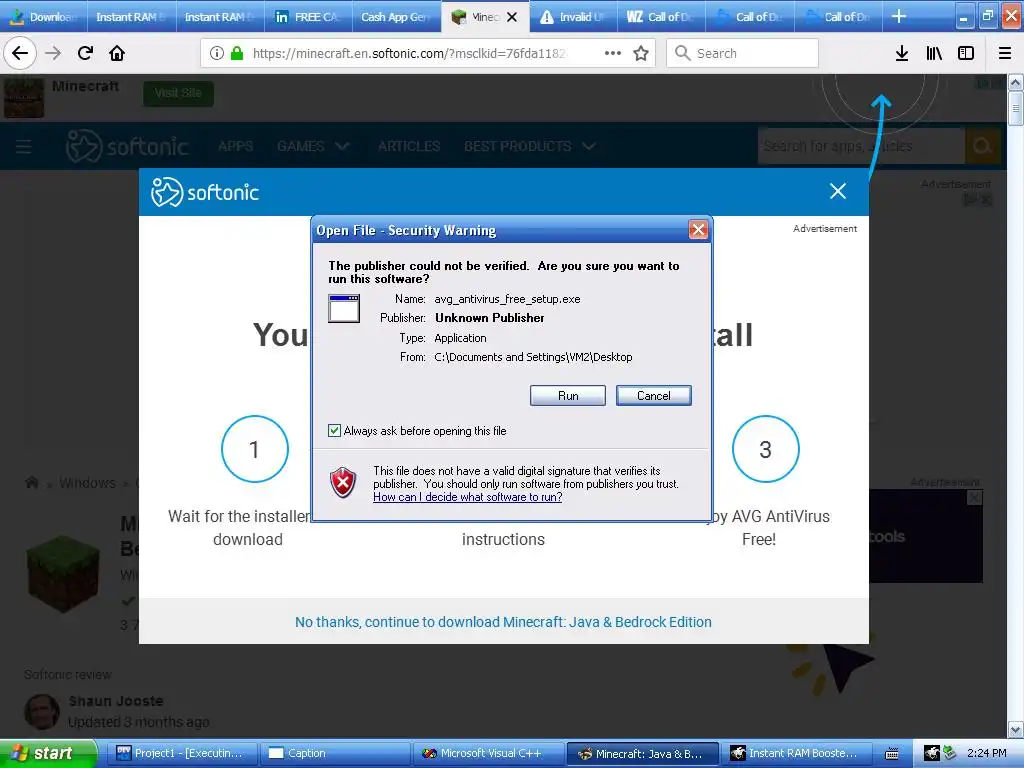Screen dimensions: 1024x768
Task: Switch to the first Instant RAM tab
Action: [131, 17]
